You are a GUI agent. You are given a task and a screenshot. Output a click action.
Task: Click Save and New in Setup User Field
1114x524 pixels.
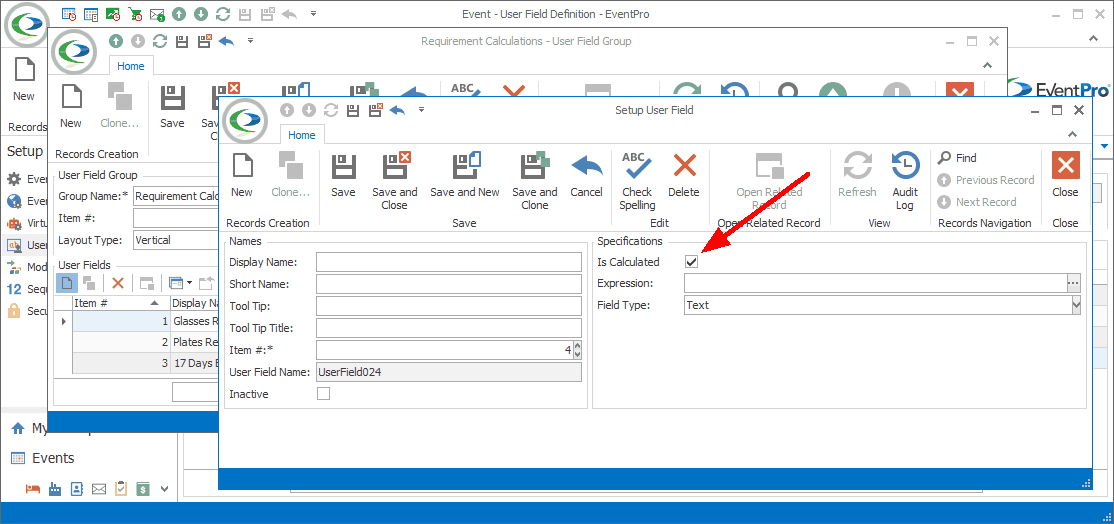point(465,177)
